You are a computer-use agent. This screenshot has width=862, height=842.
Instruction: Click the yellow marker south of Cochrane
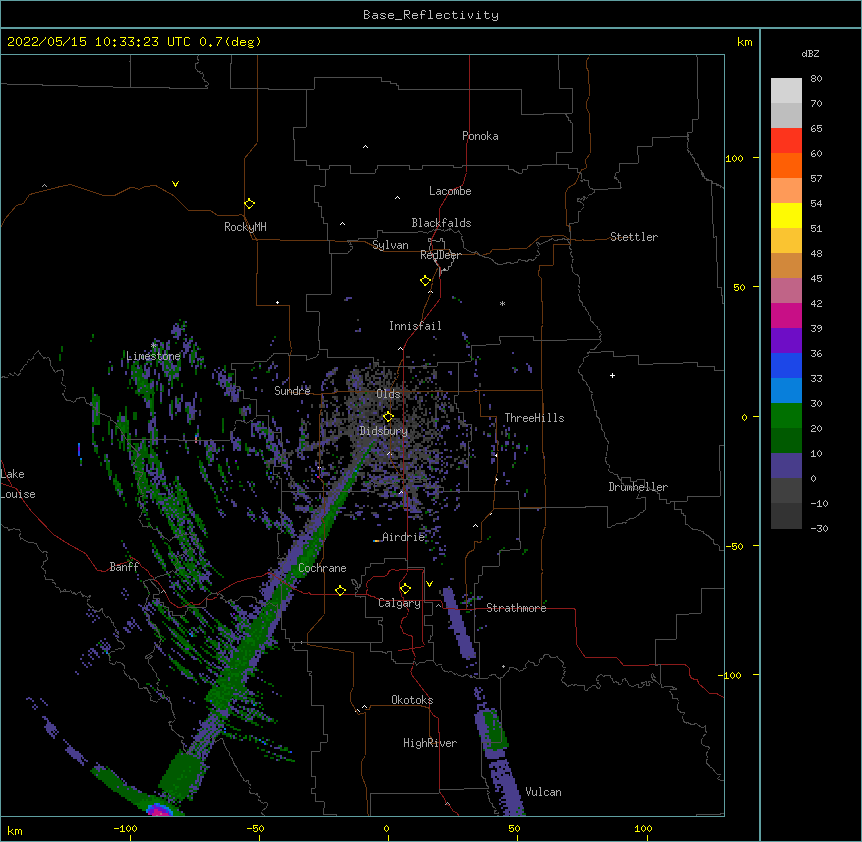tap(340, 590)
